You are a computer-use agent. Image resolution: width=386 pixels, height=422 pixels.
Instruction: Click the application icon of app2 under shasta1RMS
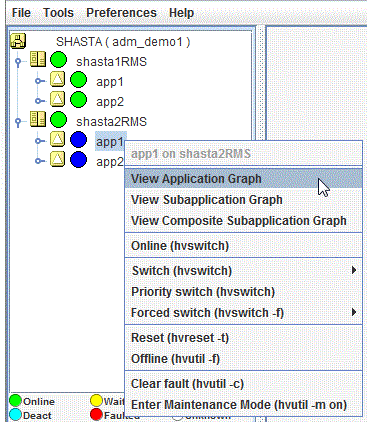click(58, 99)
